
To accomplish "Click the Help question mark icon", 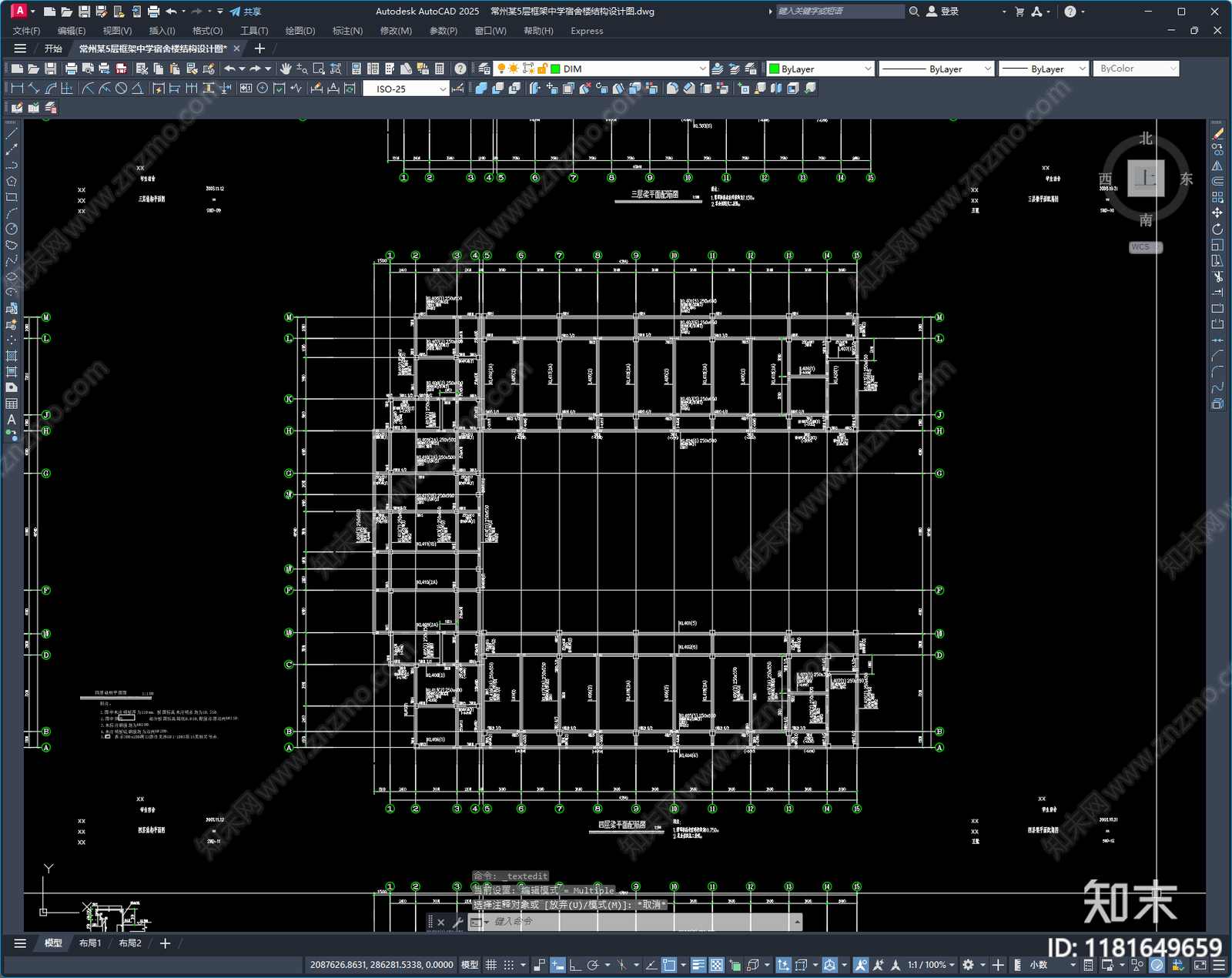I will (x=460, y=69).
